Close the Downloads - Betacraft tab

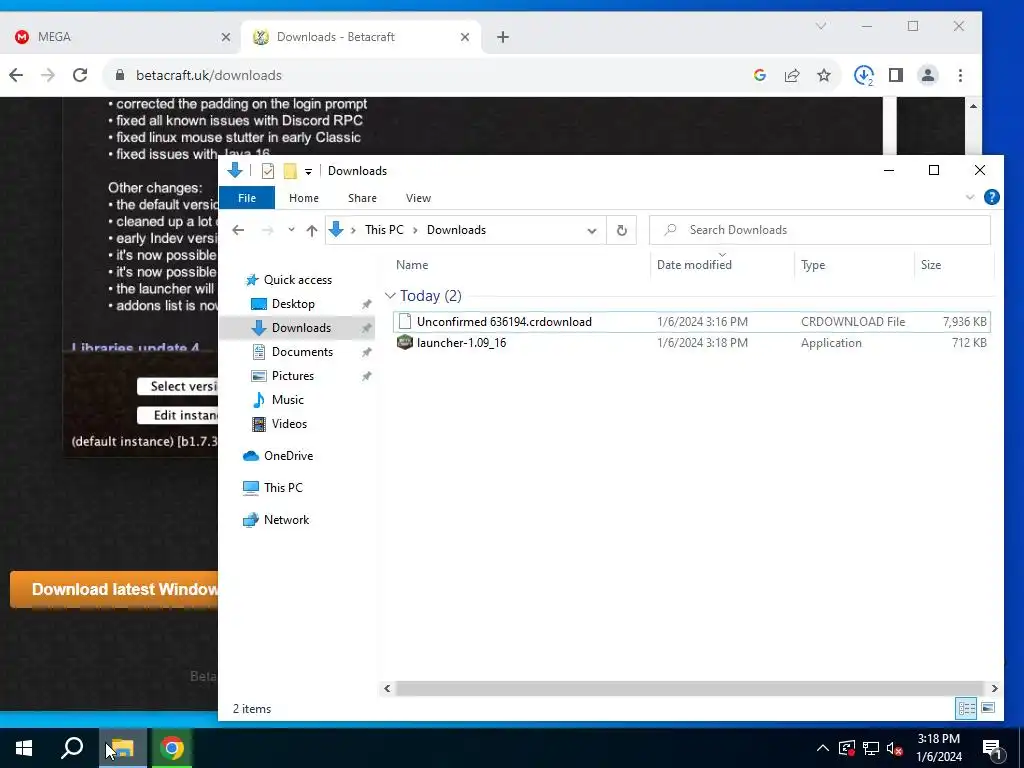pyautogui.click(x=465, y=37)
